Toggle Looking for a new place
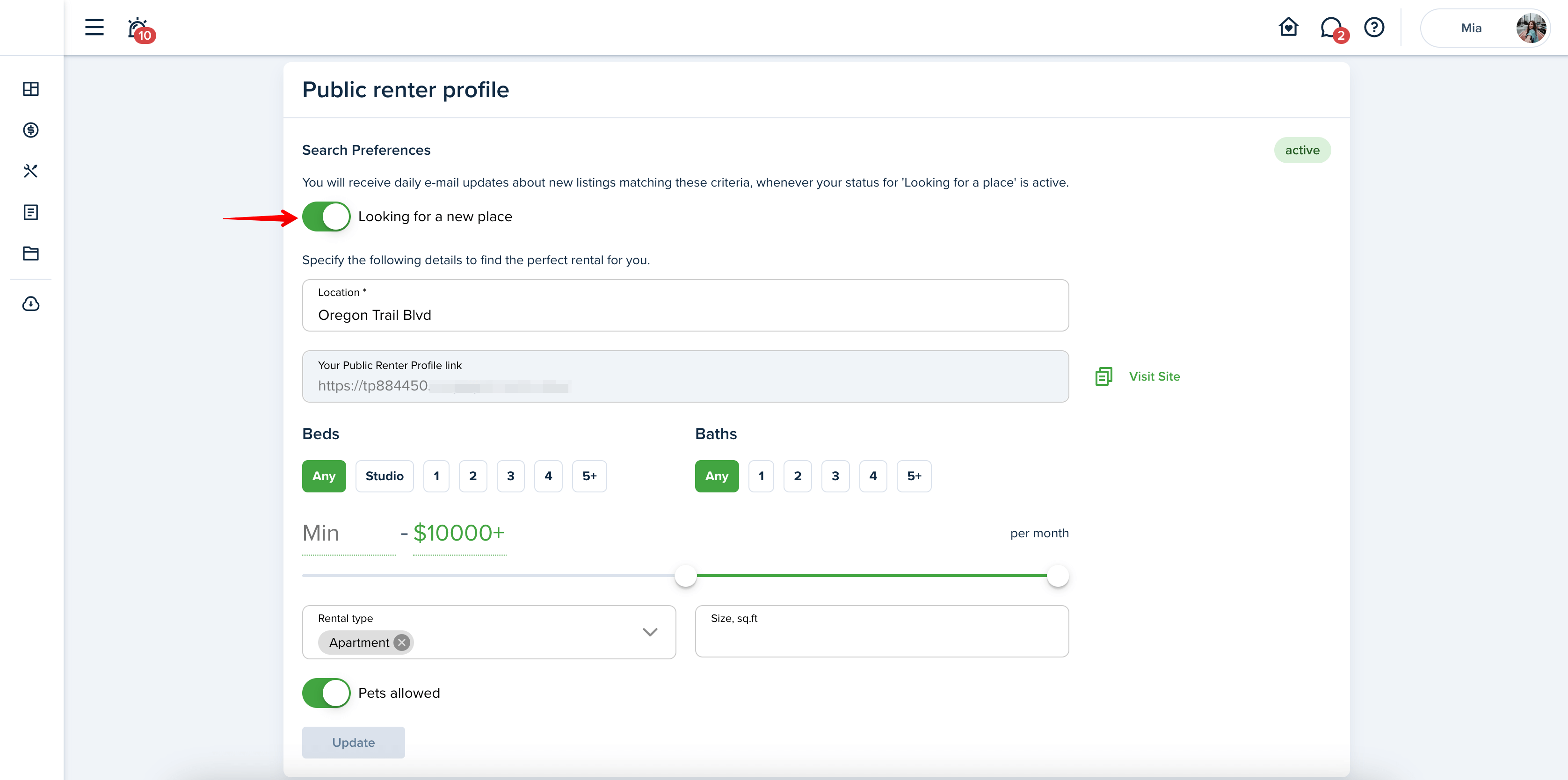This screenshot has height=780, width=1568. tap(326, 217)
